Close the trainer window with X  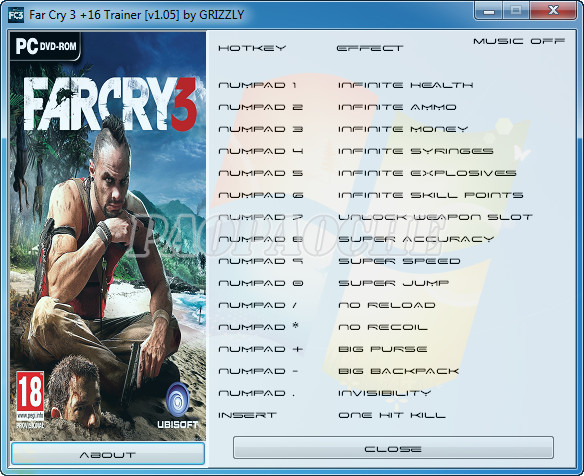click(553, 10)
